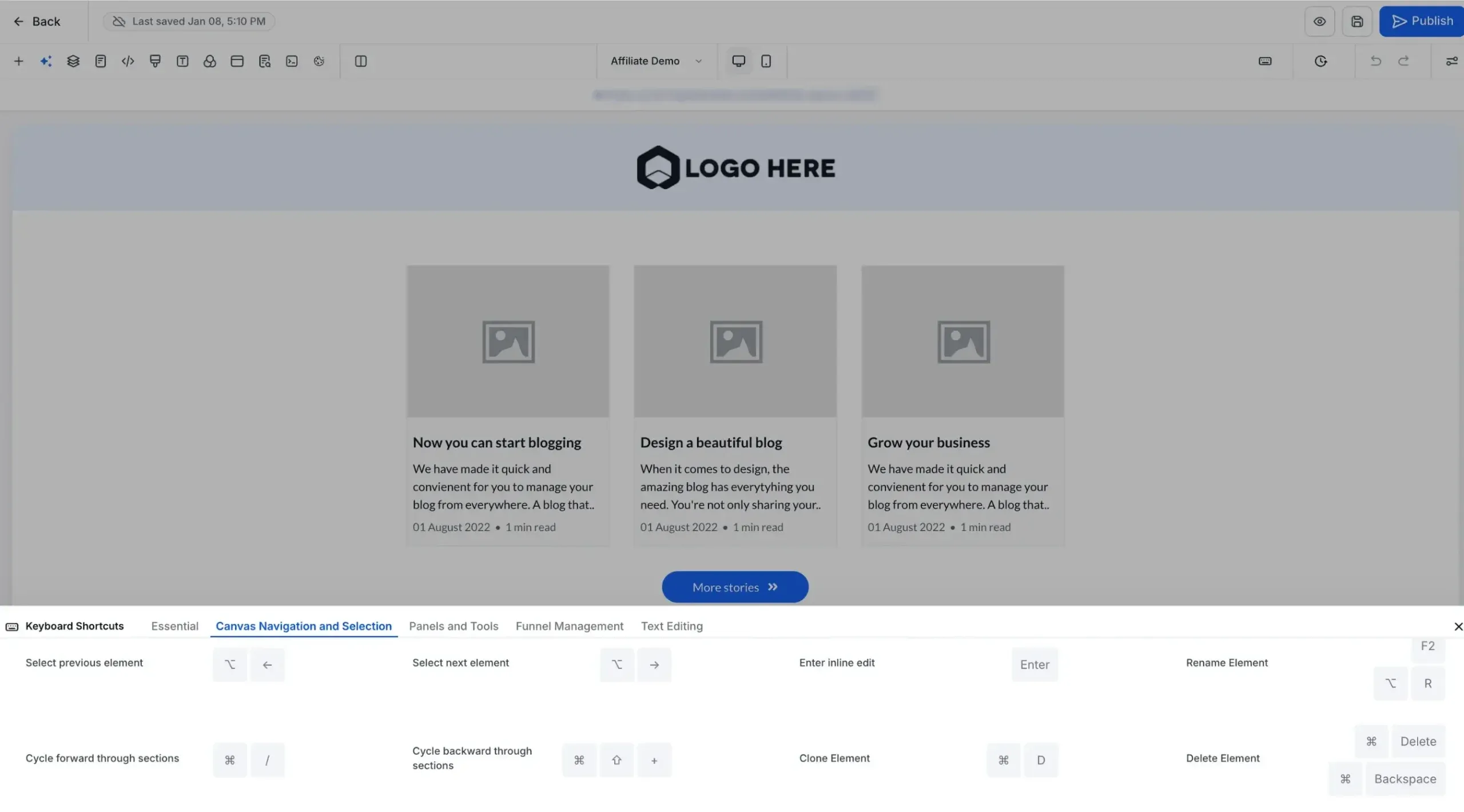This screenshot has width=1464, height=812.
Task: Click the undo arrow icon
Action: [x=1376, y=61]
